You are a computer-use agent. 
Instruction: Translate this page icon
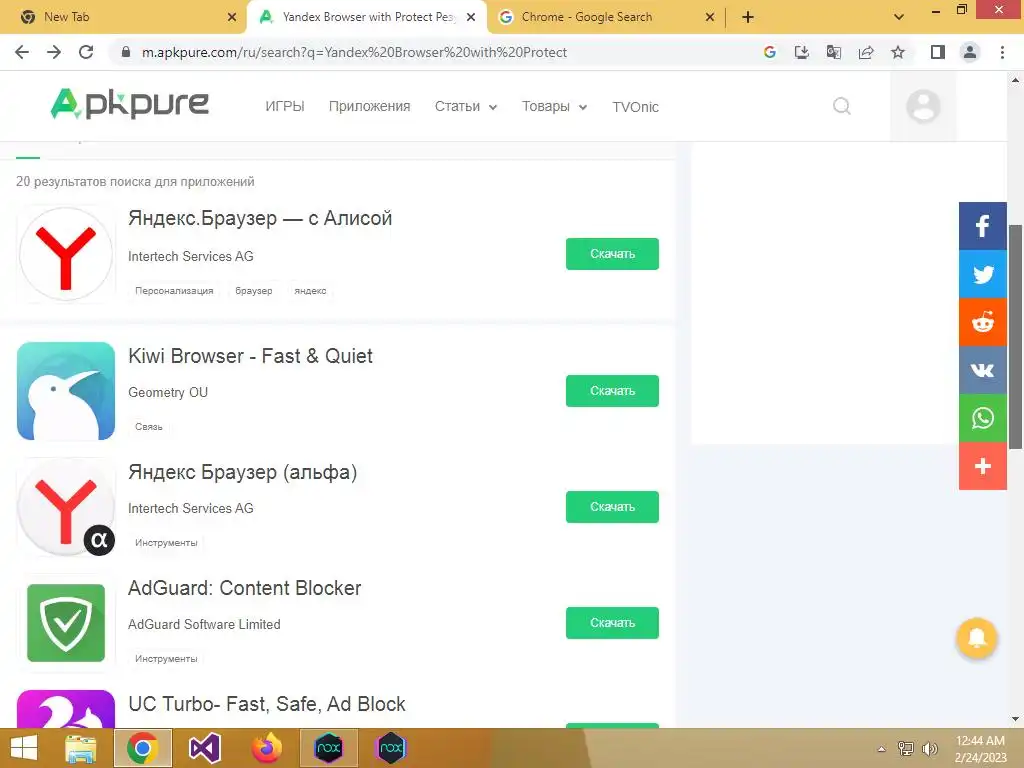(834, 52)
